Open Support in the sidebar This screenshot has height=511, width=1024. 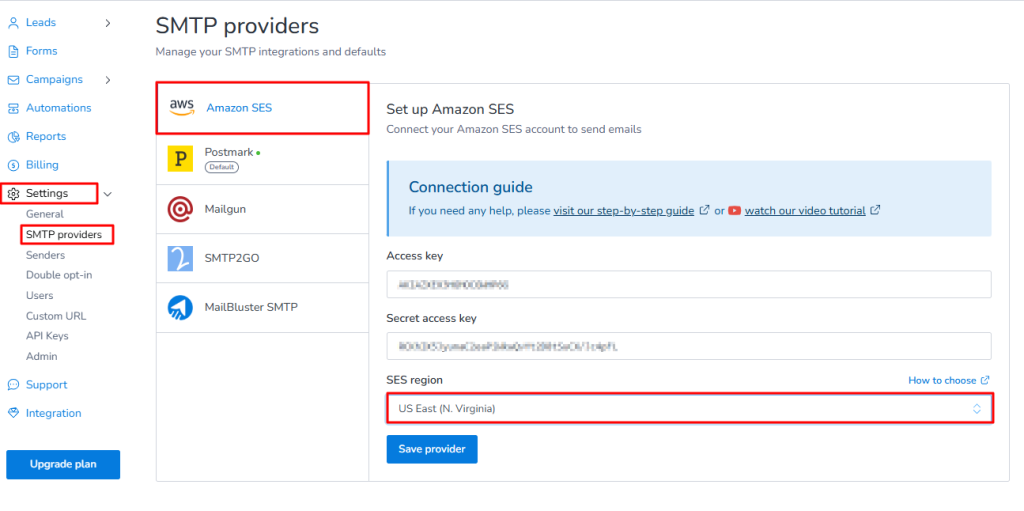point(46,385)
